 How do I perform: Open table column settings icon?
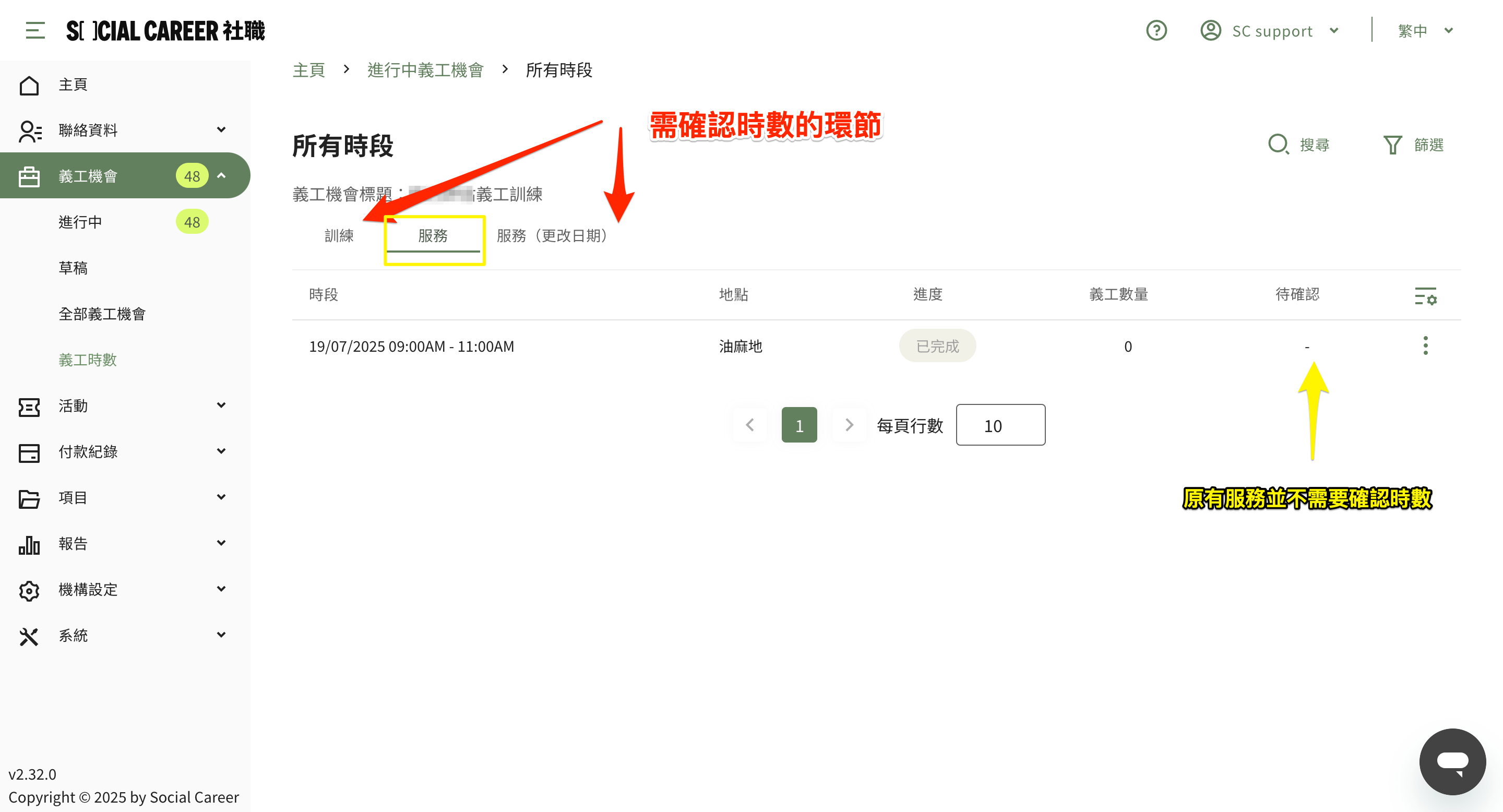point(1425,296)
